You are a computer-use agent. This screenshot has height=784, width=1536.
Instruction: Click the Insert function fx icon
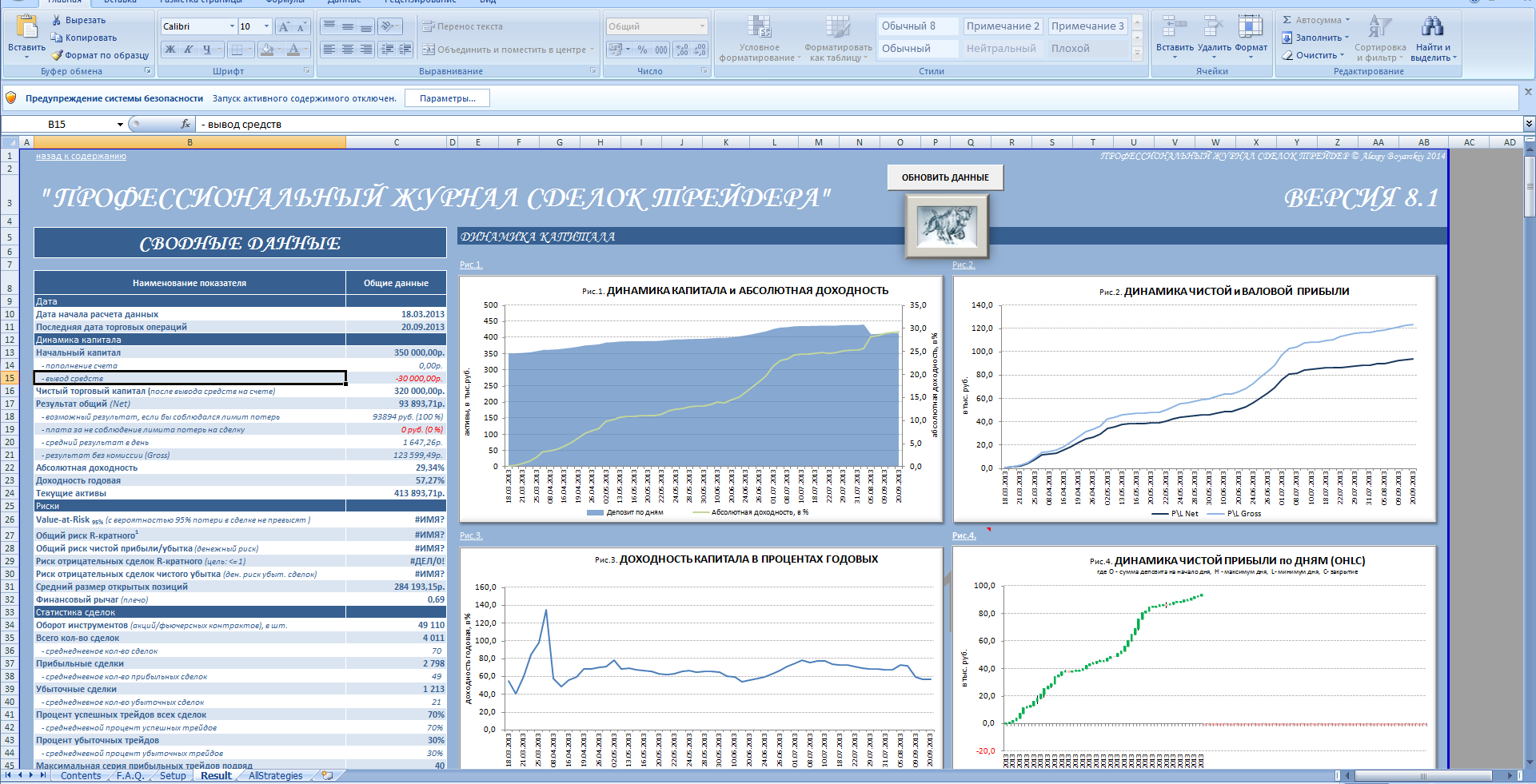186,124
